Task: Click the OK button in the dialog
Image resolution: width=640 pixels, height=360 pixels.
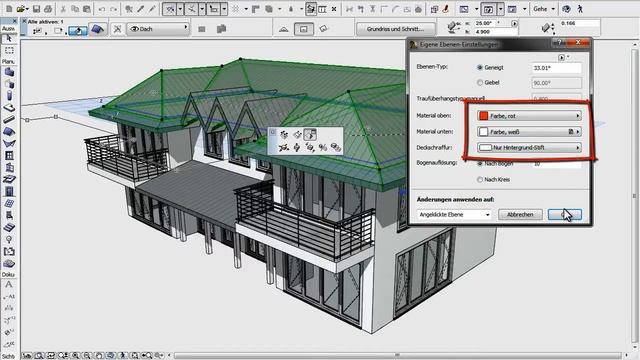Action: coord(565,214)
